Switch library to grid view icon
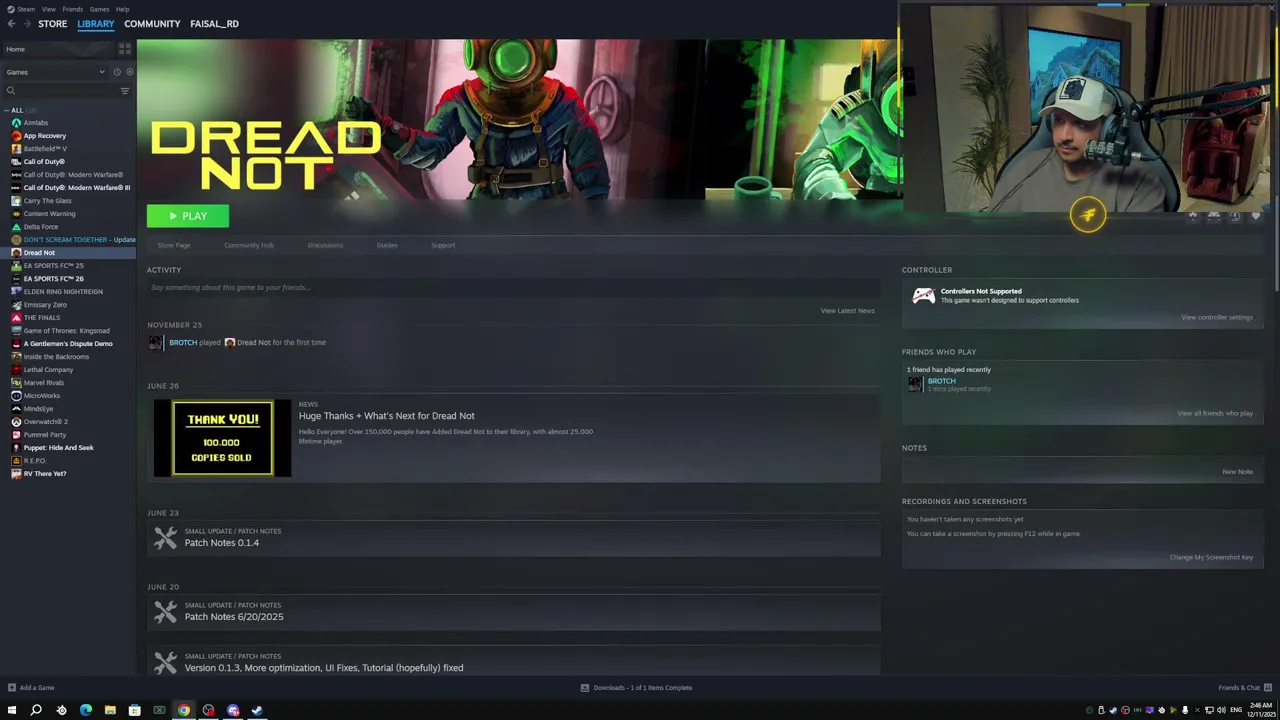This screenshot has height=720, width=1280. tap(125, 48)
